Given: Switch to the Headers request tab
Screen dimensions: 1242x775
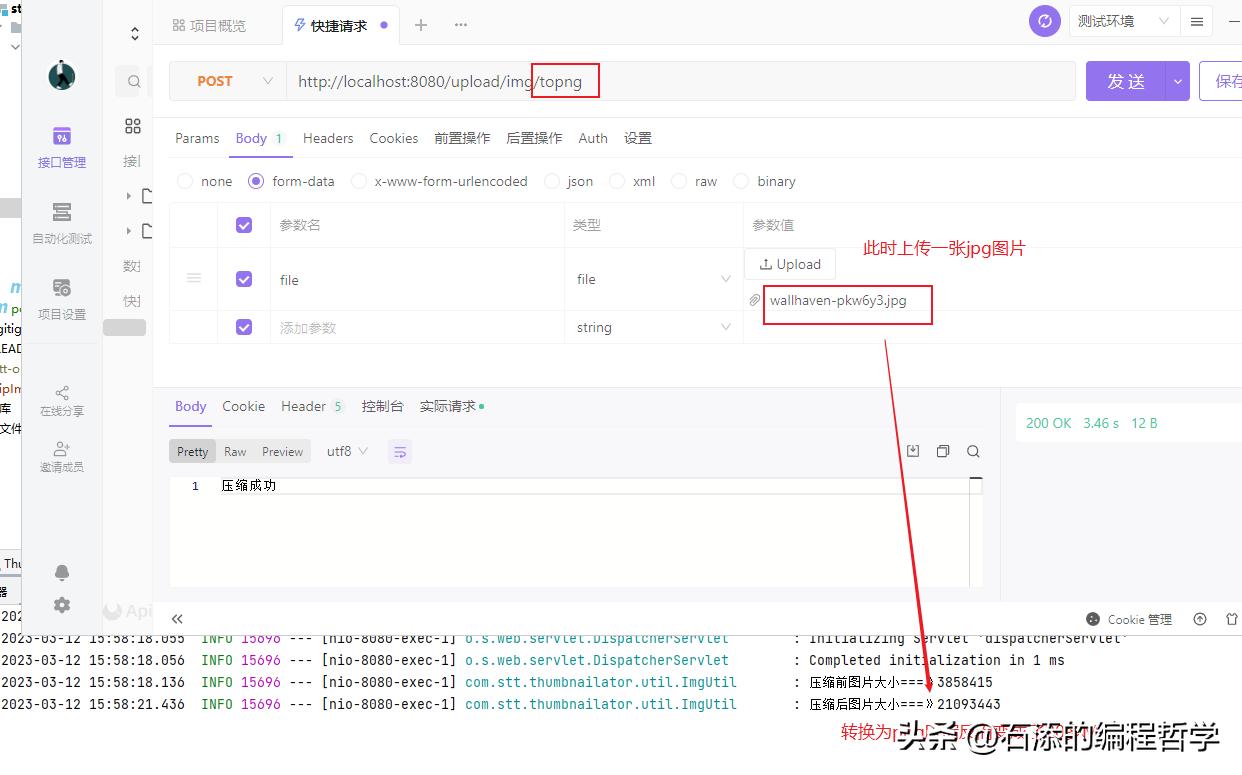Looking at the screenshot, I should tap(327, 138).
